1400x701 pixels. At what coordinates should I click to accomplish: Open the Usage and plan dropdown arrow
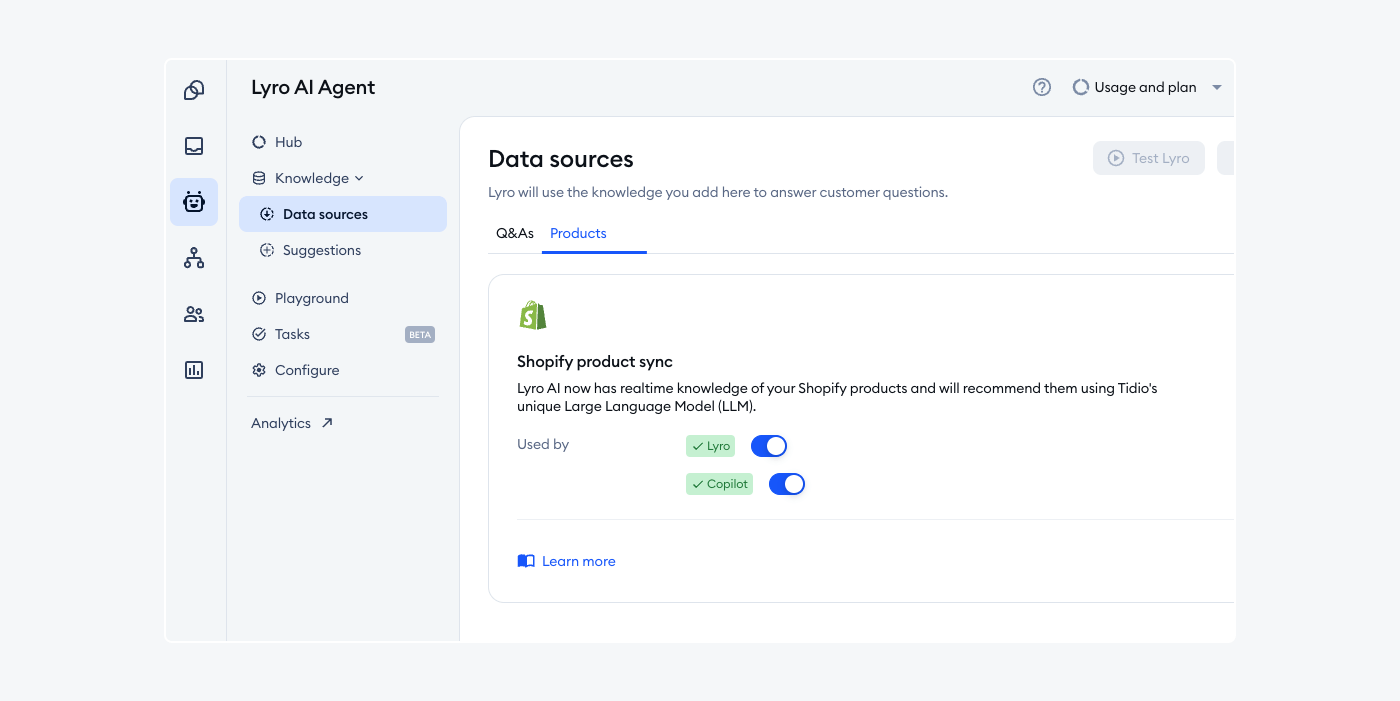(1217, 88)
